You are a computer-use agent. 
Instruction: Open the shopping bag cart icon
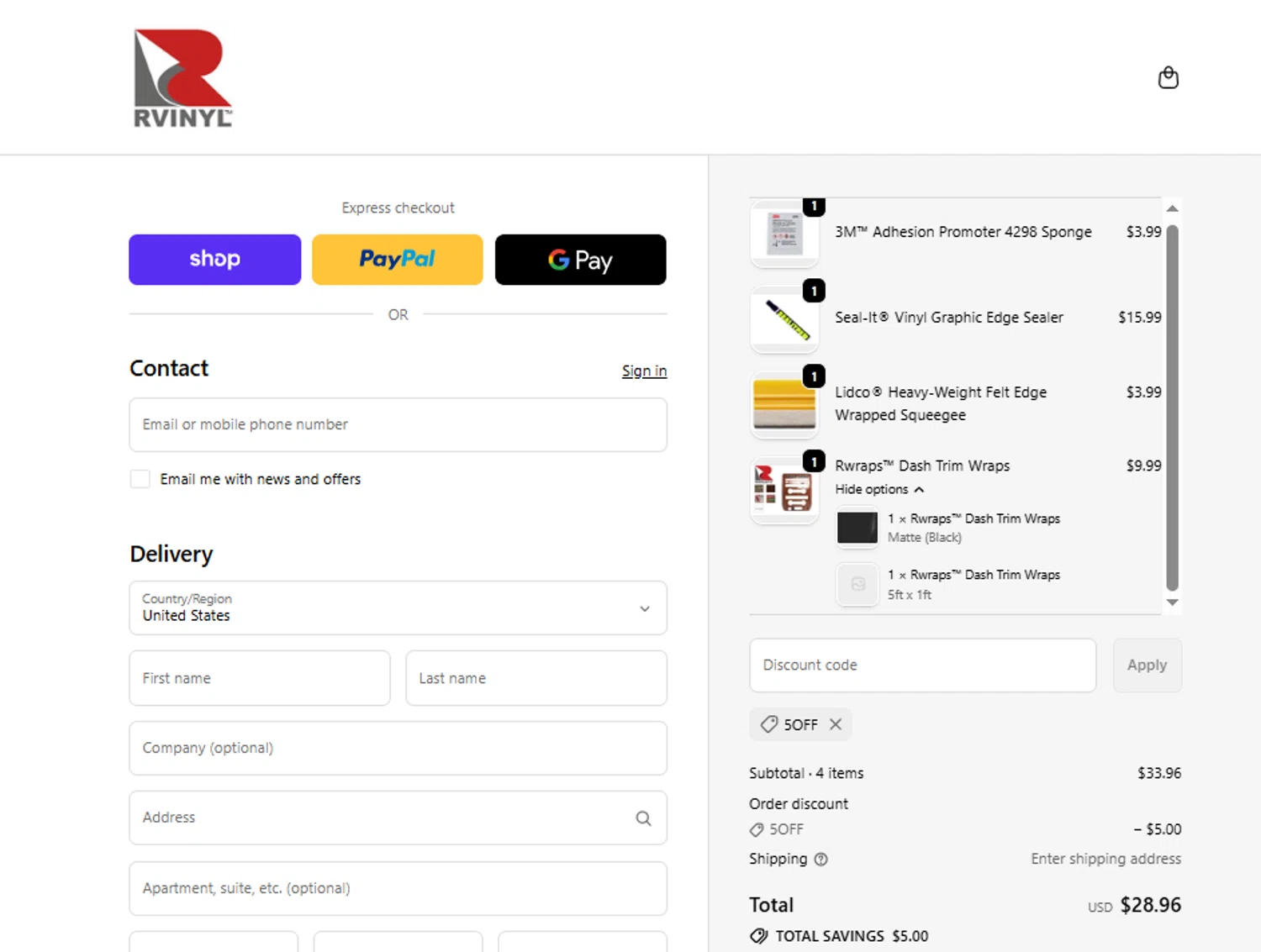point(1168,78)
